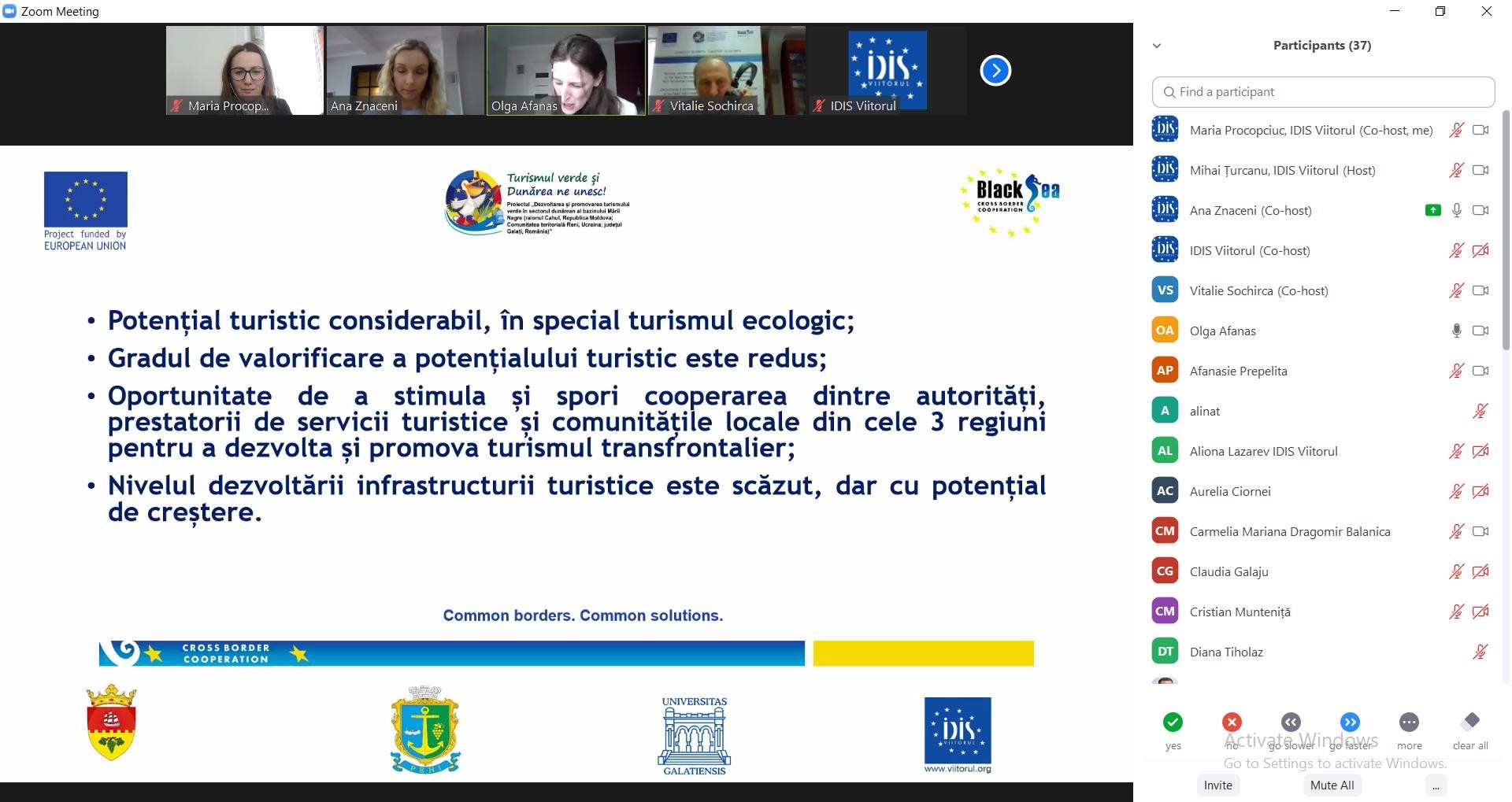The width and height of the screenshot is (1512, 802).
Task: Click the go slower reaction icon
Action: tap(1291, 722)
